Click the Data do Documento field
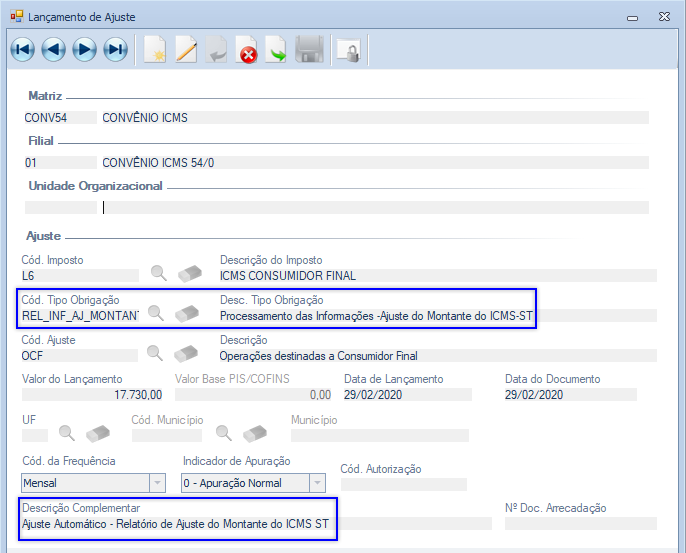Viewport: 686px width, 553px height. 570,395
